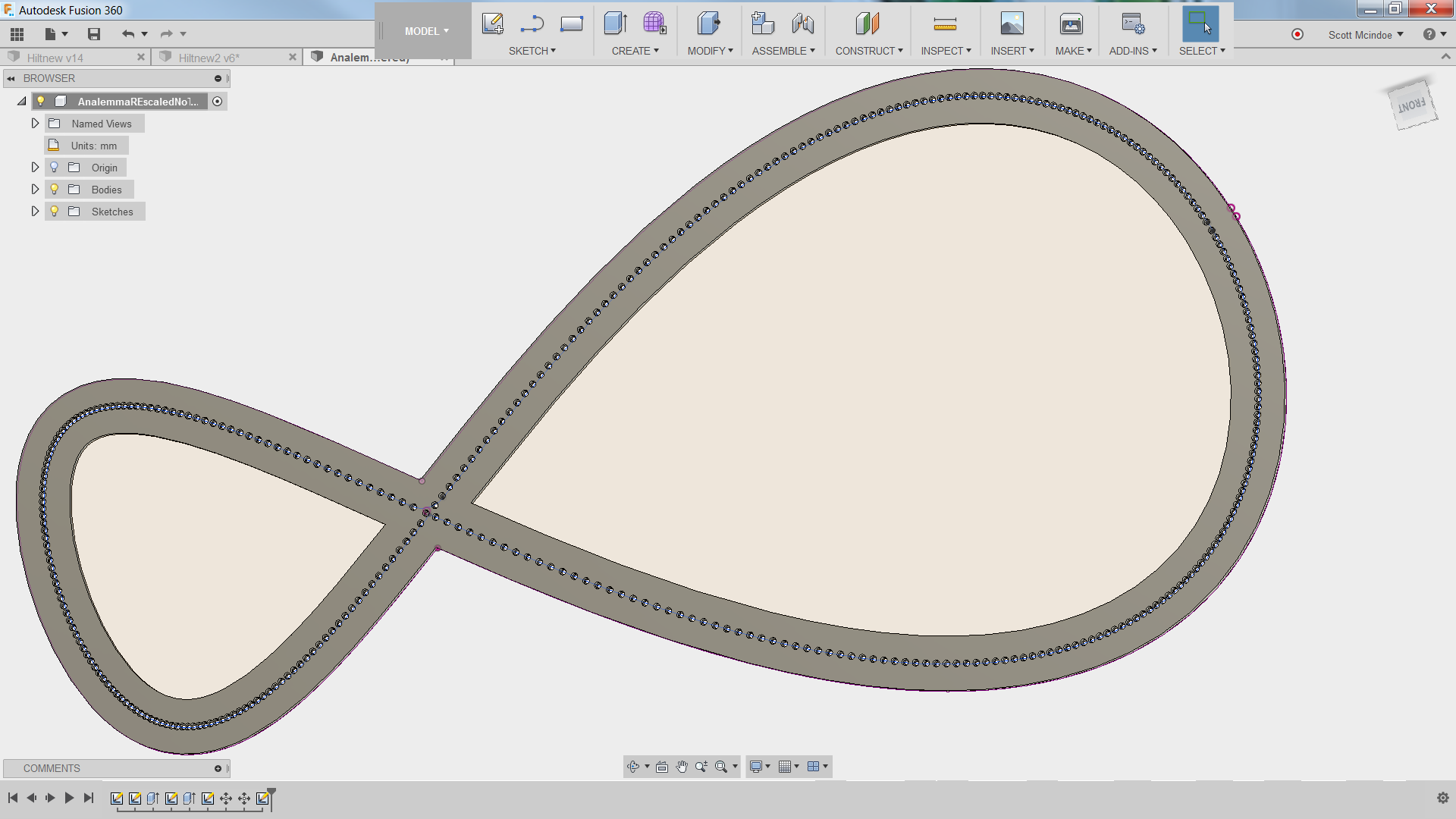Toggle visibility bulb for Origin folder
This screenshot has height=819, width=1456.
[x=55, y=168]
